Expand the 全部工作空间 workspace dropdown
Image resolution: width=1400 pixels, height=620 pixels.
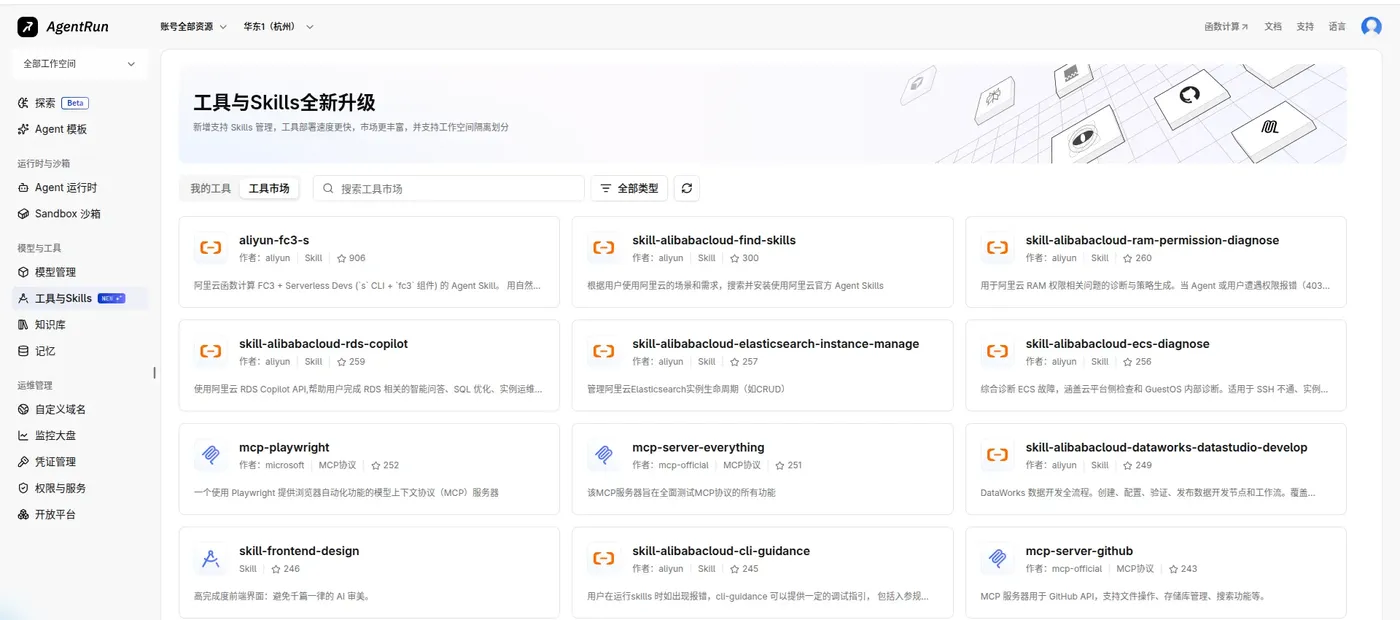[79, 64]
